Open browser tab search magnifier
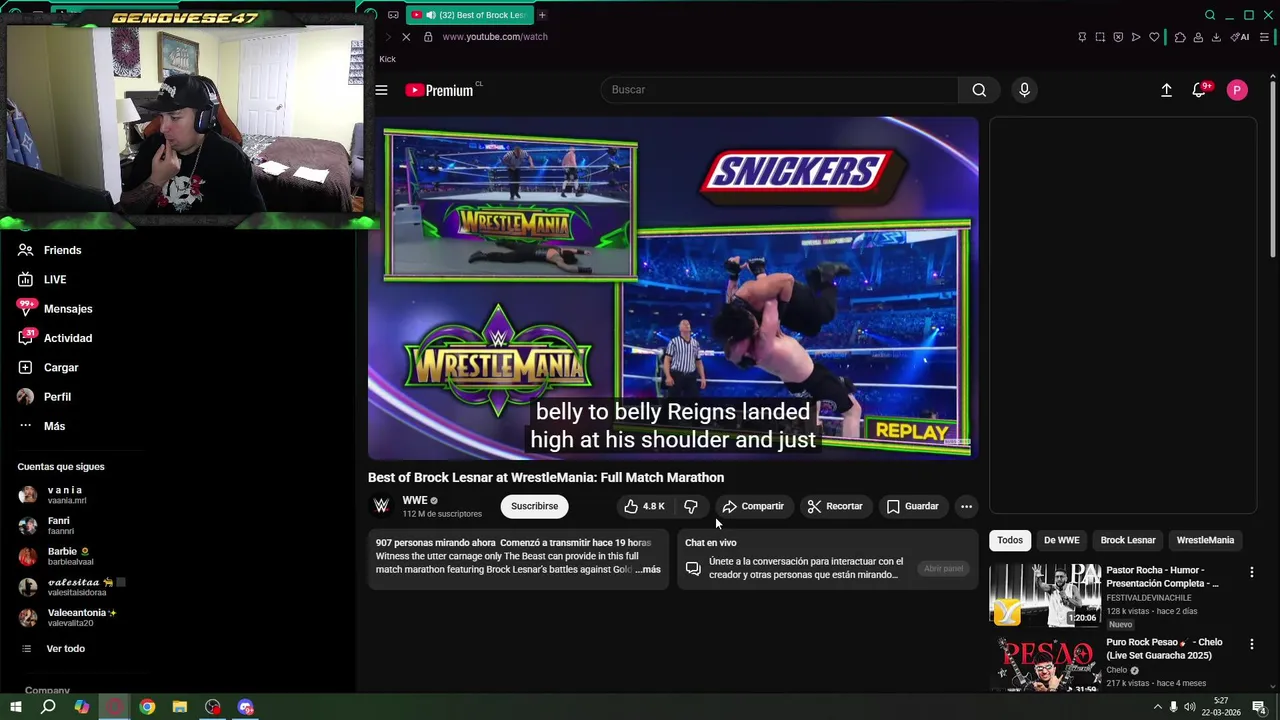Screen dimensions: 1280x720 coord(1210,15)
